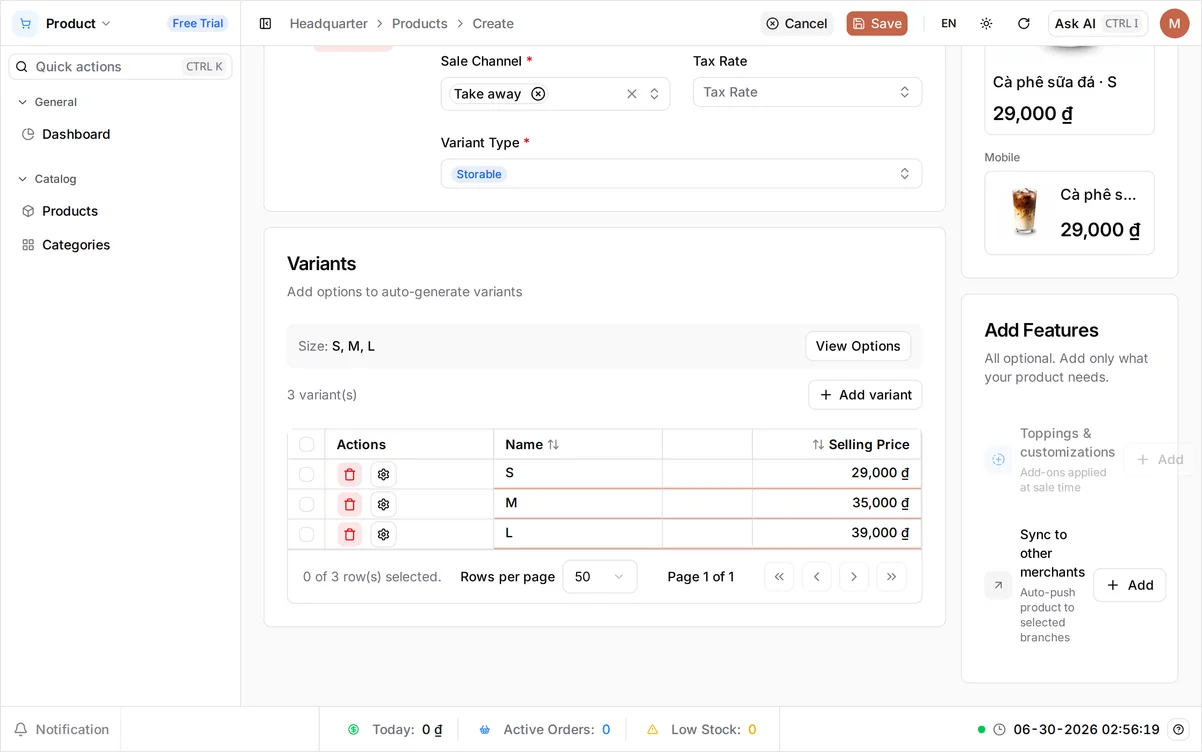1202x752 pixels.
Task: Click the Notification status bar entry
Action: click(x=61, y=729)
